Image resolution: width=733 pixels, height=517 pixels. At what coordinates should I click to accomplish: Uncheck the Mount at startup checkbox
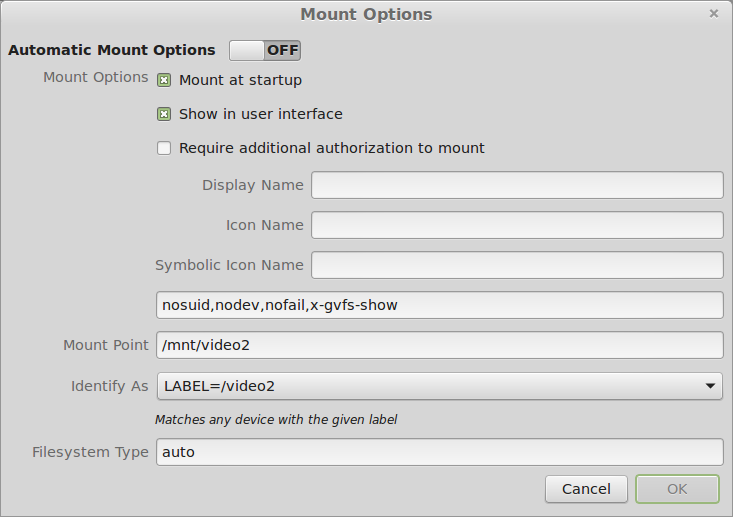[164, 80]
